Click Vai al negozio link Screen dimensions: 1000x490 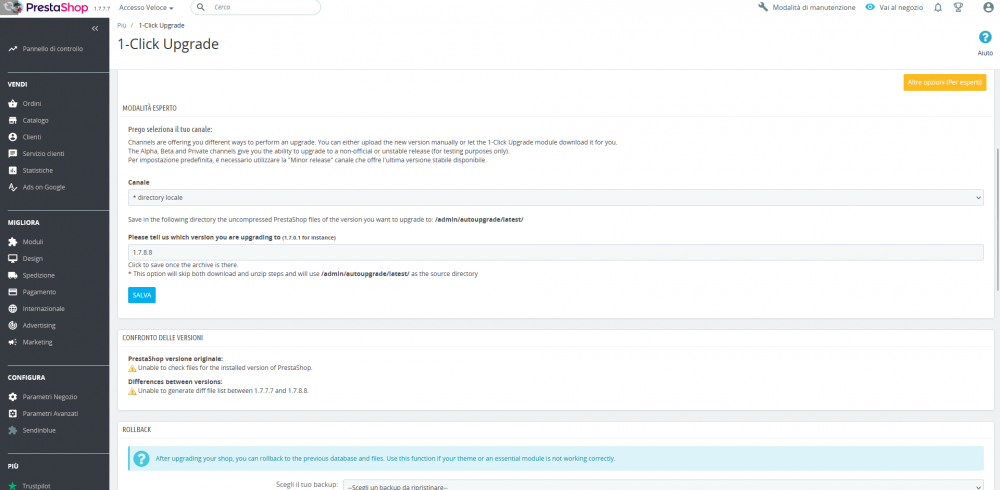(901, 8)
